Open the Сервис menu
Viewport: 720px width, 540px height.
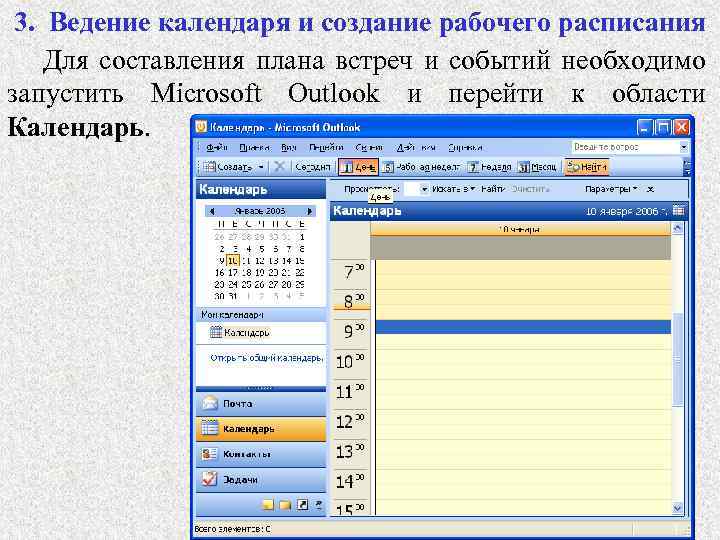[369, 147]
